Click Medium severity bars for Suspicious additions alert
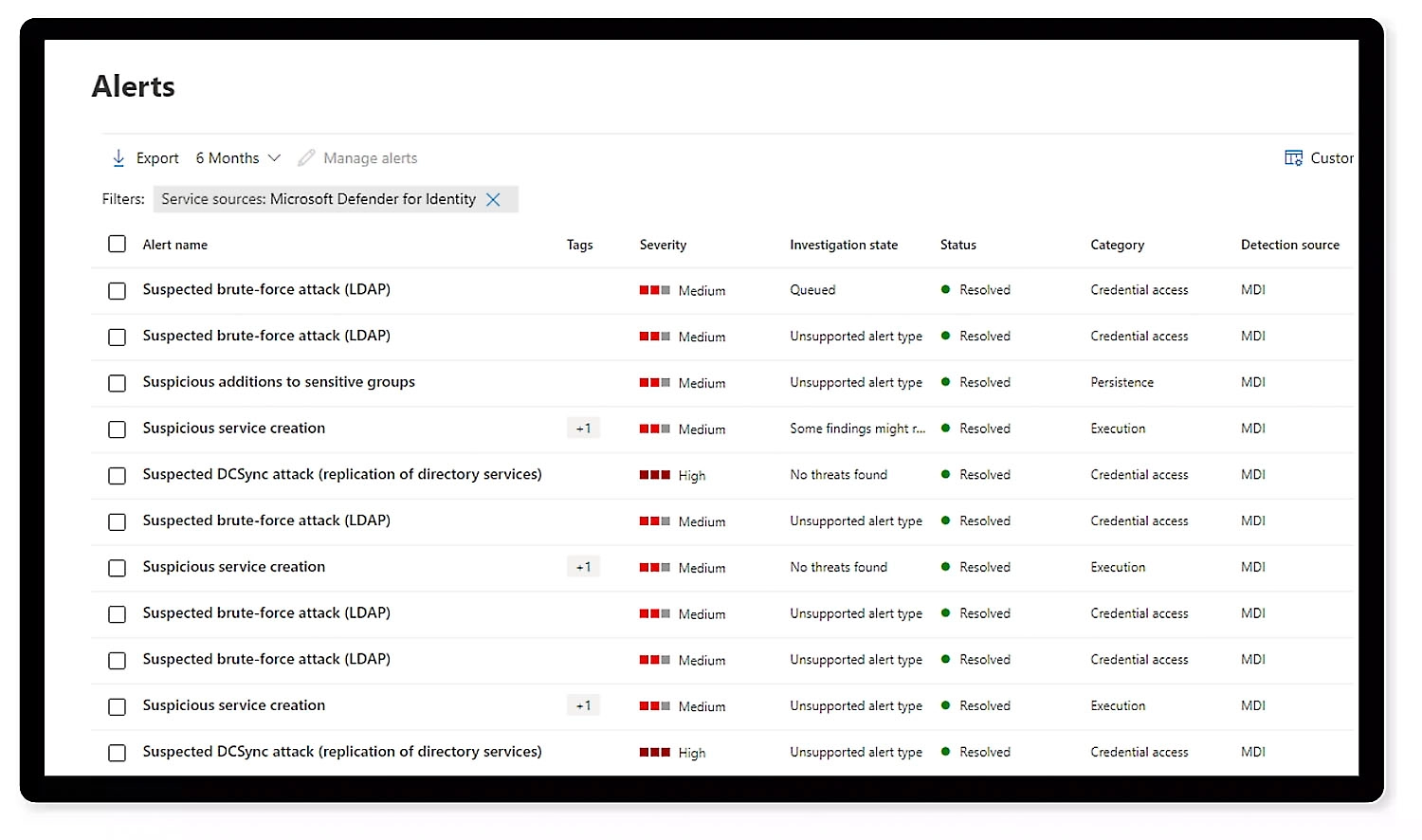Viewport: 1422px width, 840px height. (x=655, y=383)
